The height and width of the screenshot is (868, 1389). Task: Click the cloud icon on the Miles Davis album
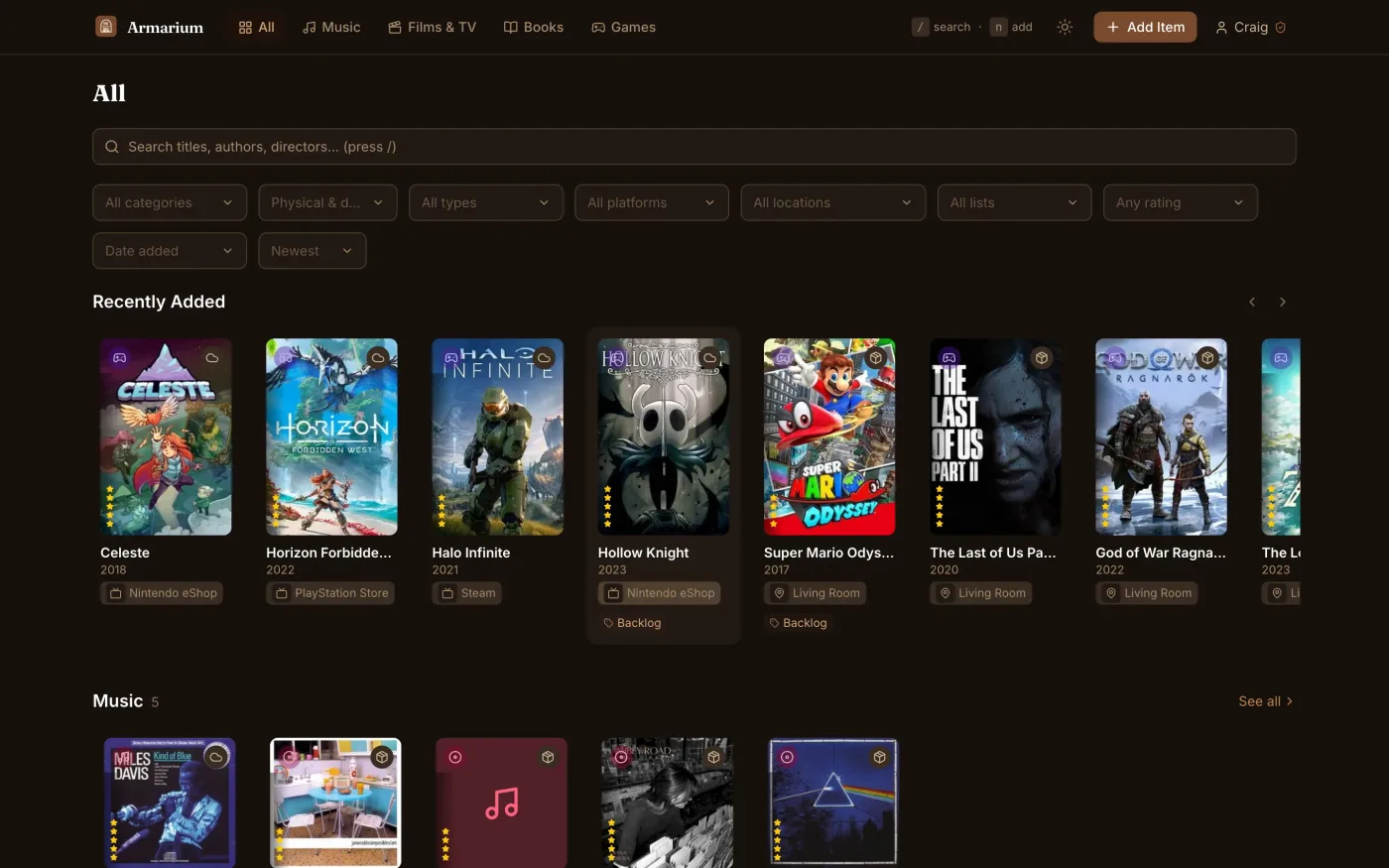215,757
